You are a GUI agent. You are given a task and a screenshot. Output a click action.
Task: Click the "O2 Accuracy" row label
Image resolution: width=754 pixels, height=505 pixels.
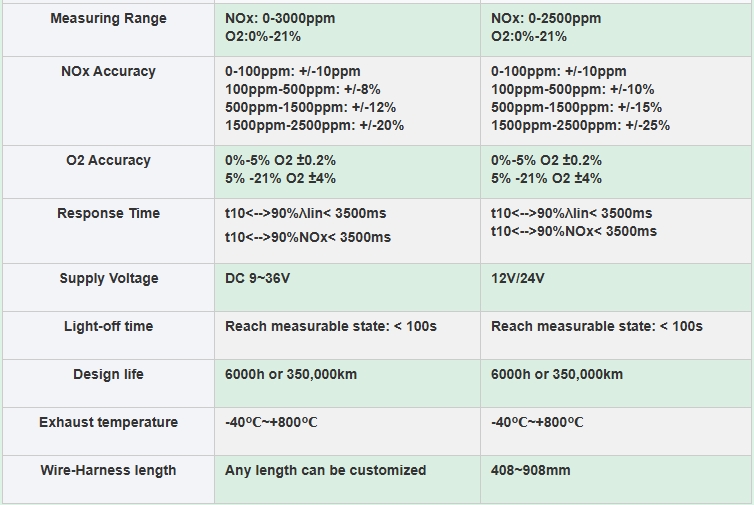(108, 161)
